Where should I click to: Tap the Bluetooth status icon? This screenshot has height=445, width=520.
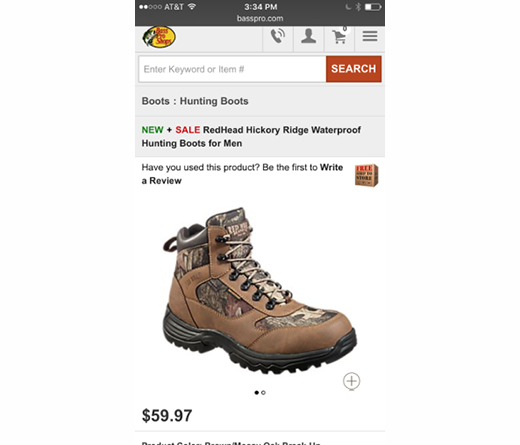[x=358, y=7]
